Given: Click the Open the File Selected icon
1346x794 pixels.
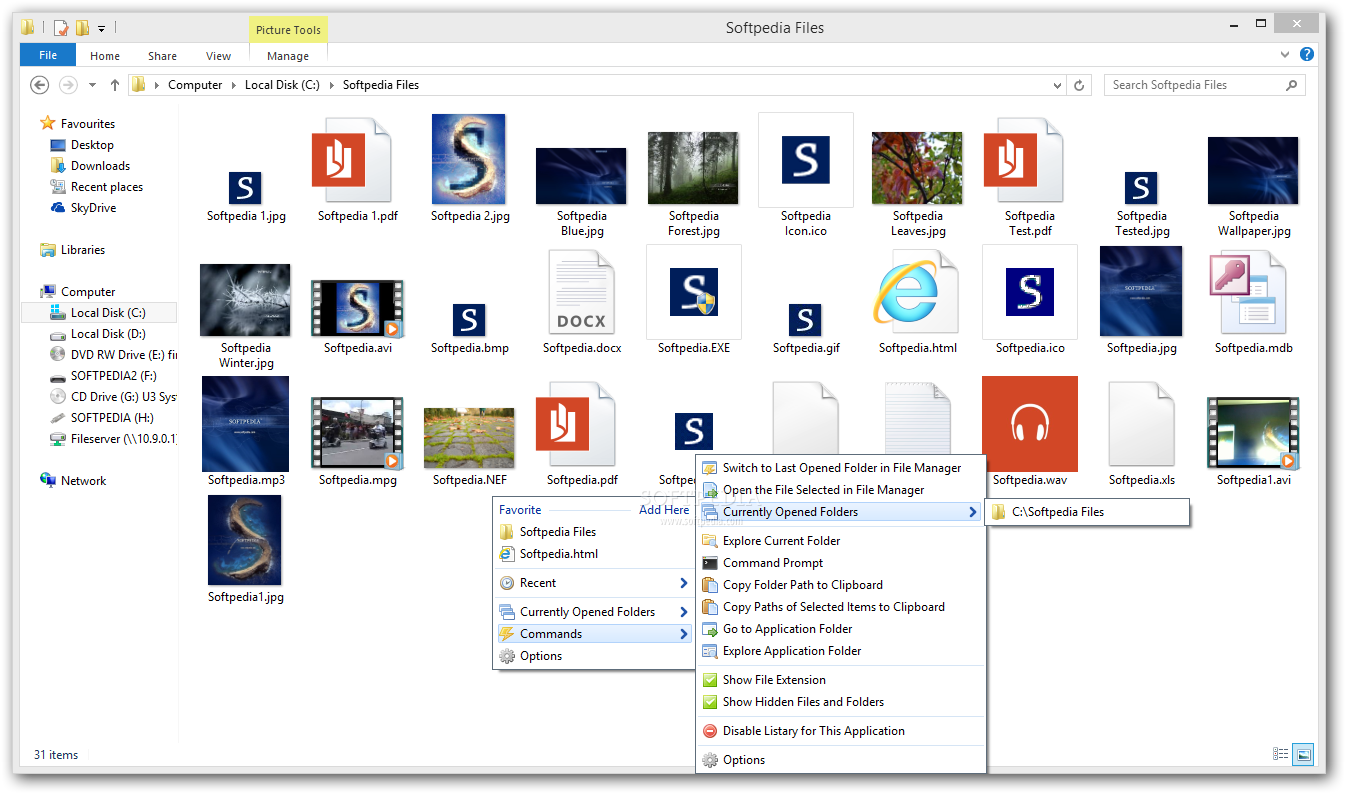Looking at the screenshot, I should click(710, 490).
